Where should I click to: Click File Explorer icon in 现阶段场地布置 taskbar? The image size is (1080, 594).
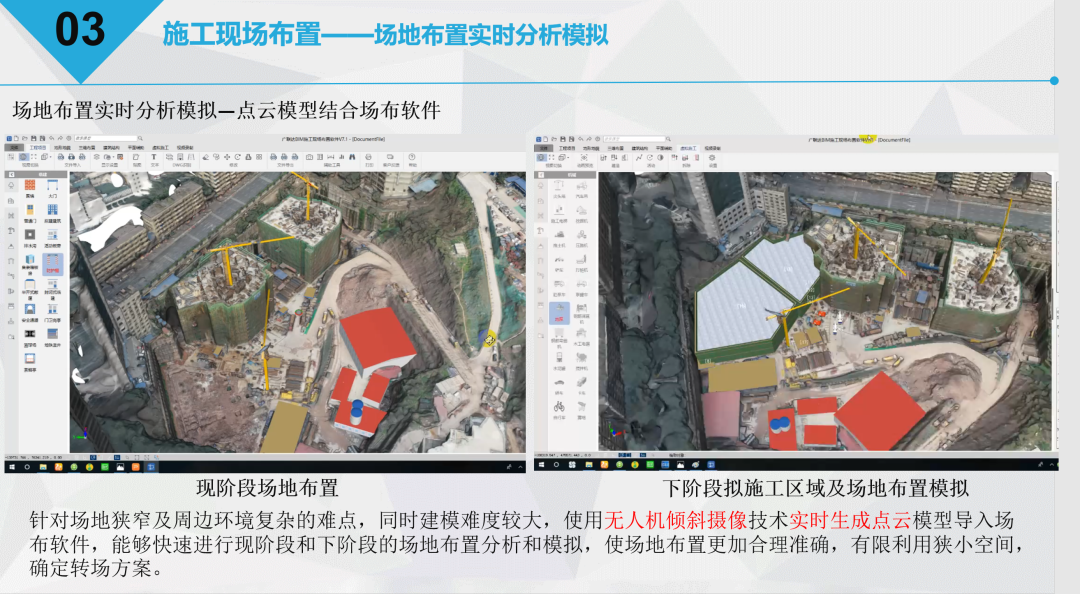tap(43, 467)
